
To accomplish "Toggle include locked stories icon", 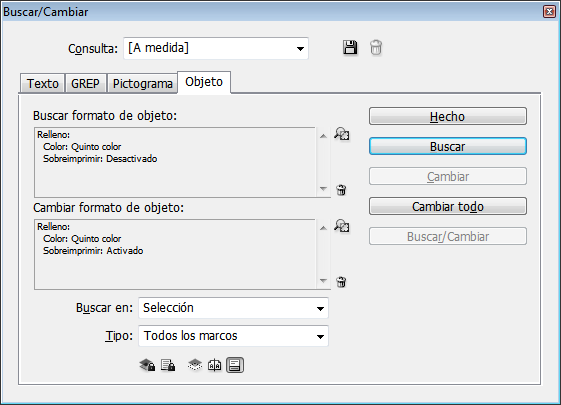I will [x=168, y=365].
